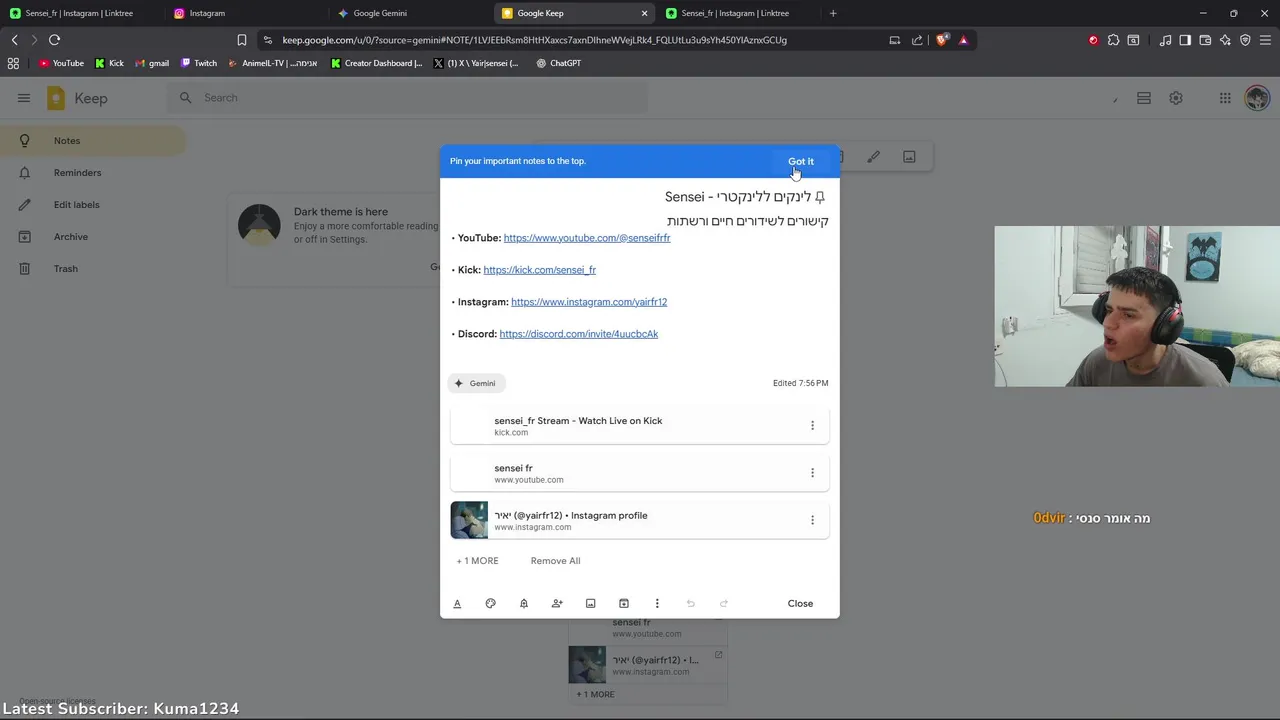1280x720 pixels.
Task: Open the Instagram profile preview thumbnail
Action: pos(469,520)
